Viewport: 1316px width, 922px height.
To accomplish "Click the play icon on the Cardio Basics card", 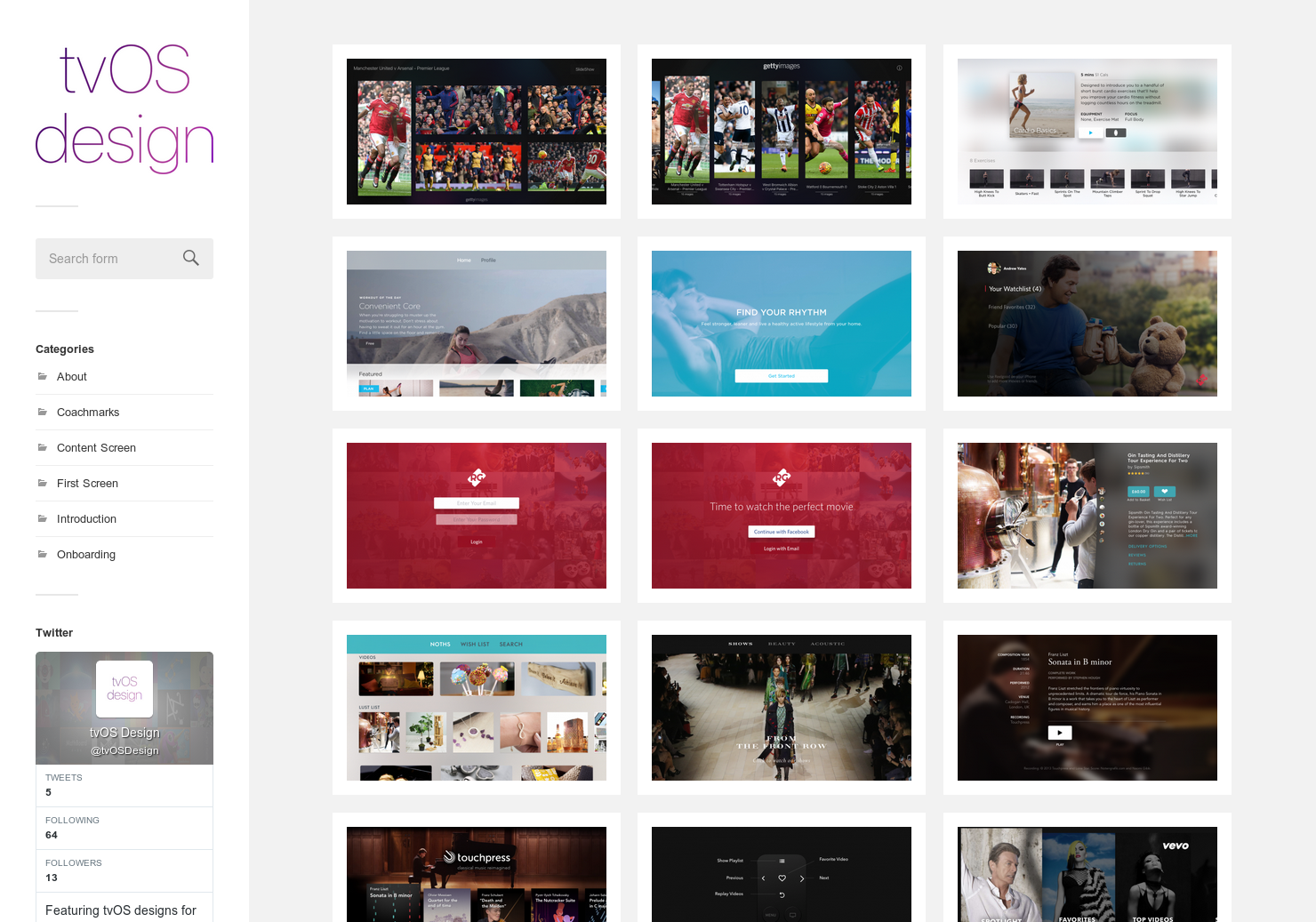I will pos(1088,132).
